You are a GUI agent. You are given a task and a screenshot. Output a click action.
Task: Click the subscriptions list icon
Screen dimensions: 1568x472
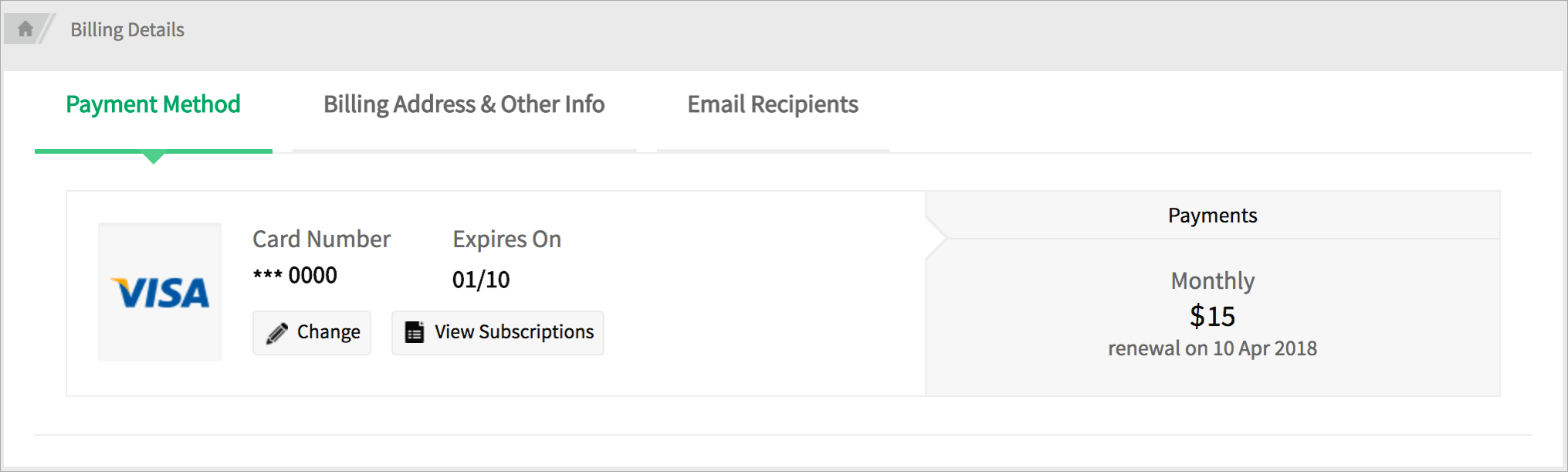click(415, 332)
